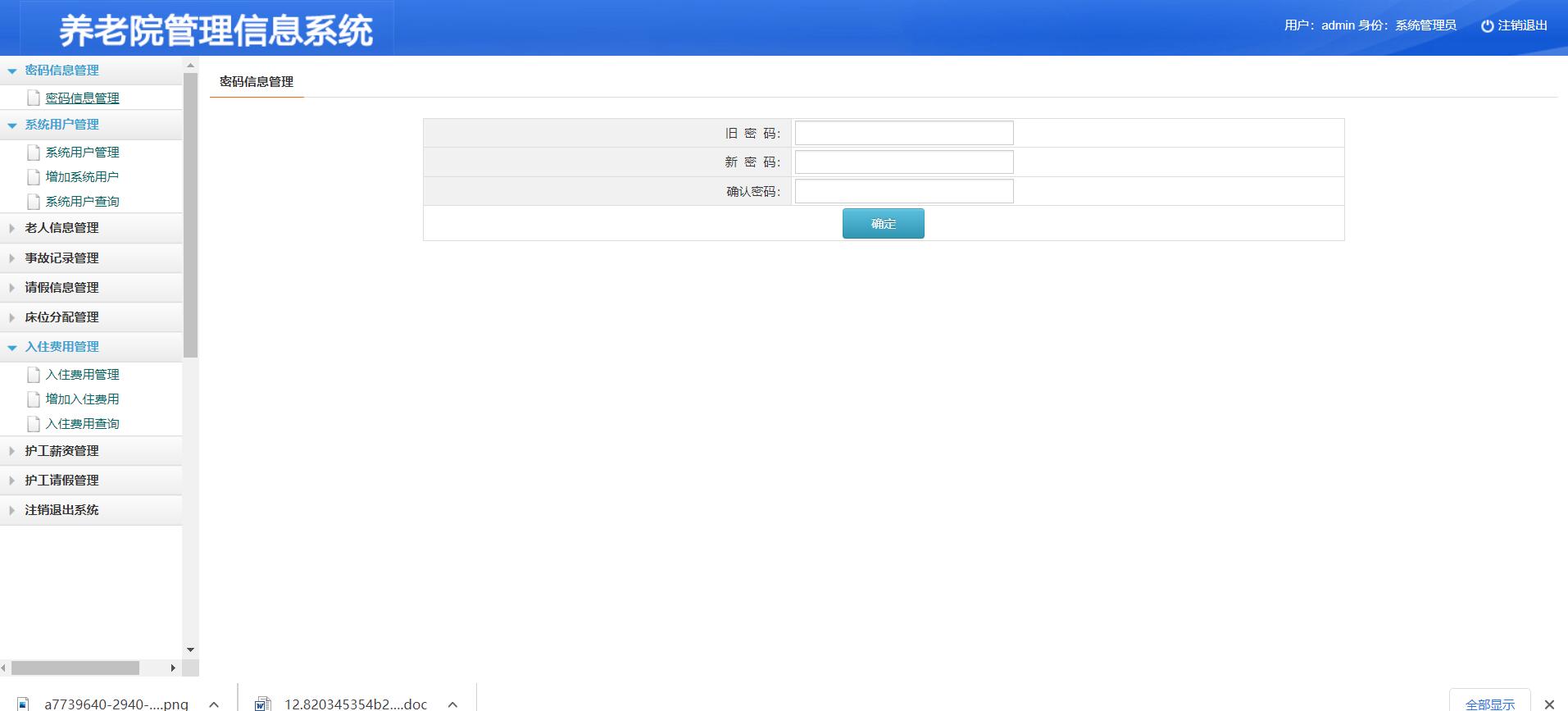Focus the 确认密码 input field
The width and height of the screenshot is (1568, 711).
(904, 191)
